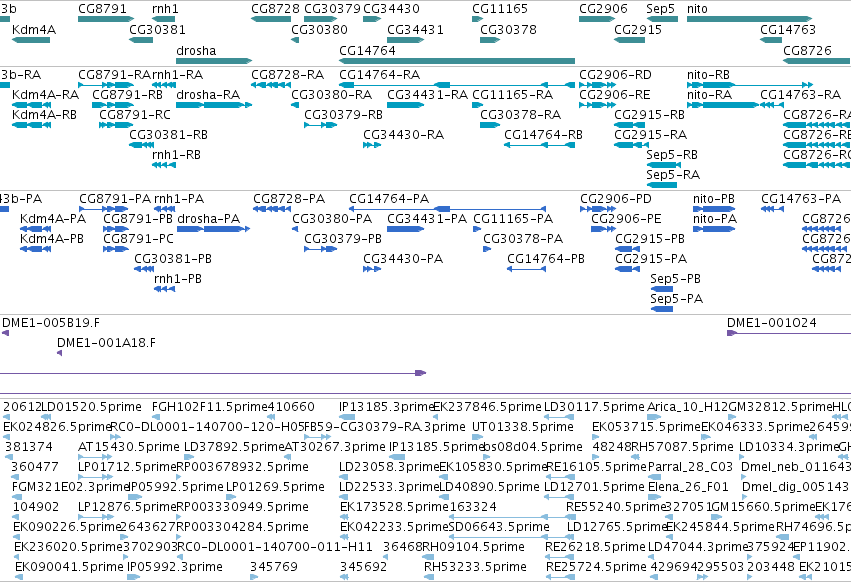Select the DME1-001024 feature label
The image size is (851, 582).
click(x=772, y=323)
